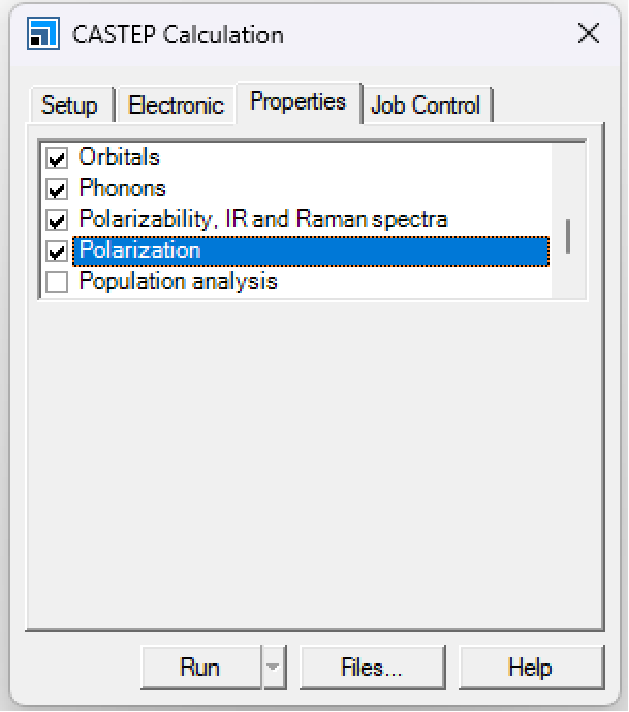
Task: Close the CASTEP Calculation dialog
Action: (x=588, y=34)
